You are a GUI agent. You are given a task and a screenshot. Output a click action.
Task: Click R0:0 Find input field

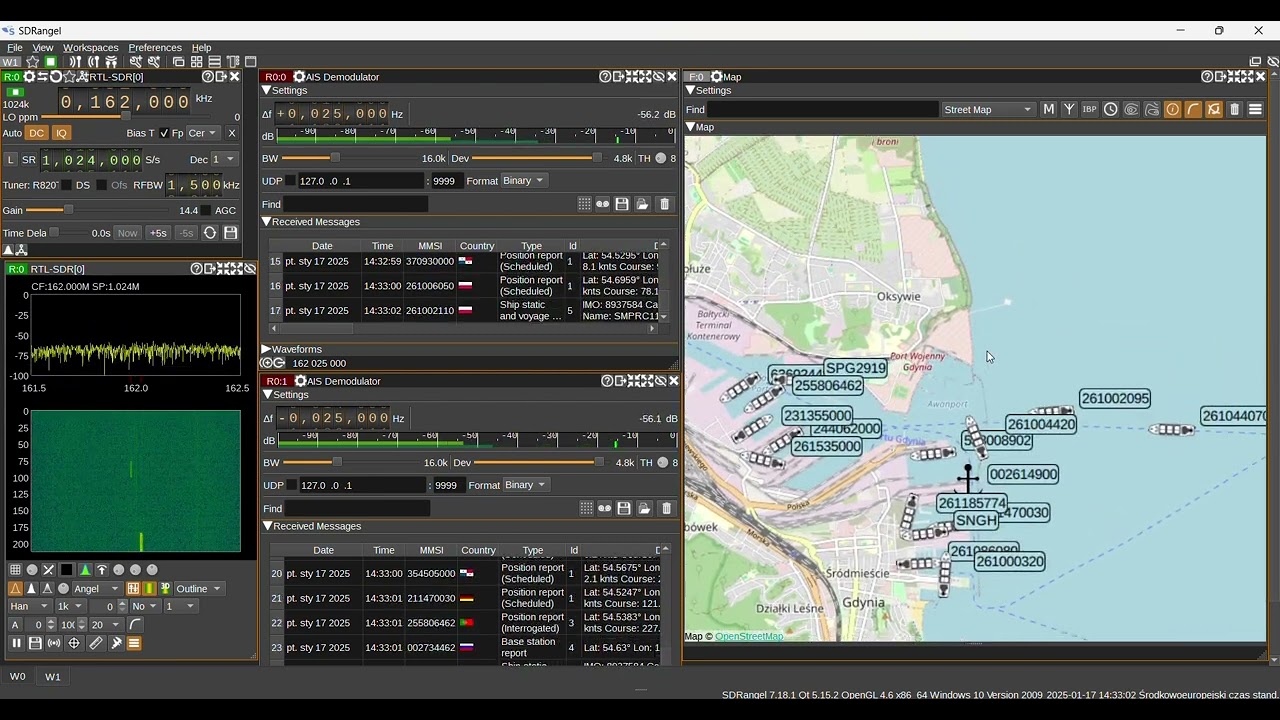[357, 204]
